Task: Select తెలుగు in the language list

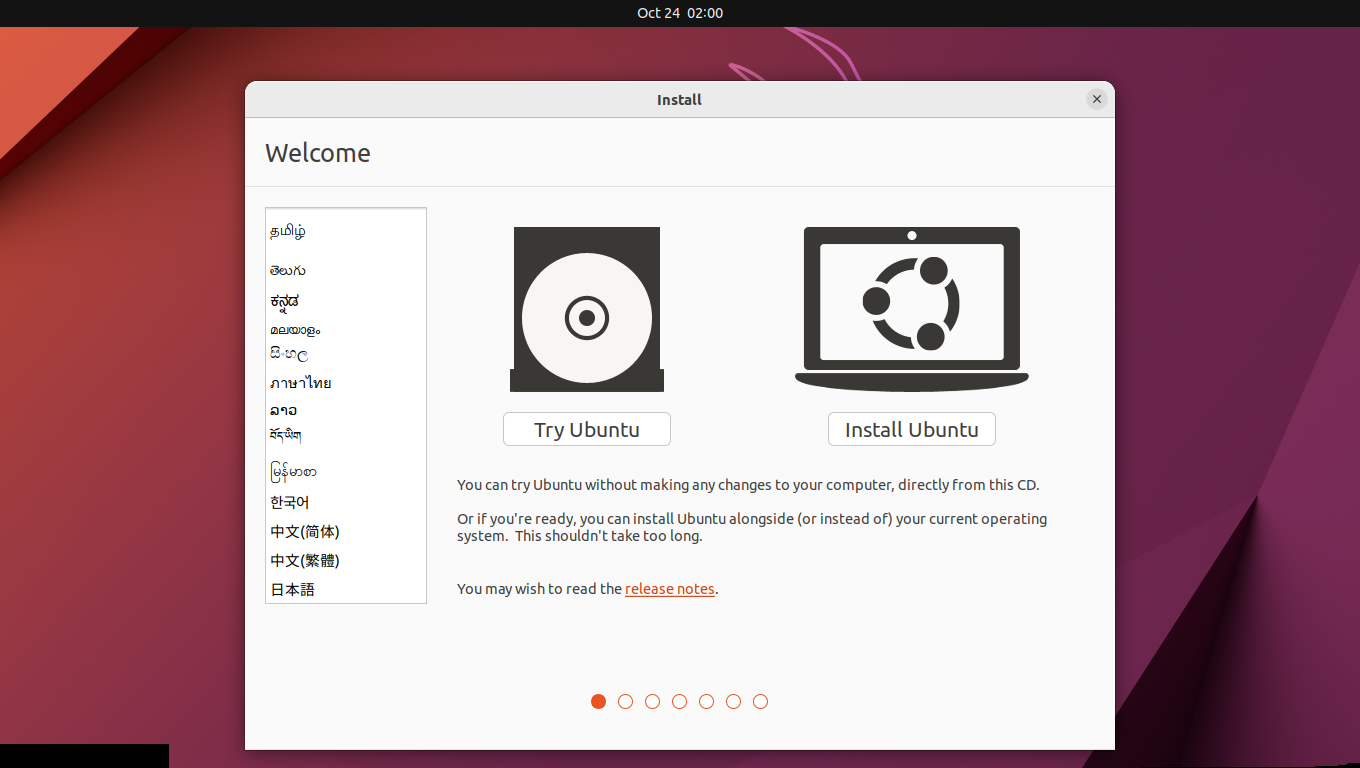Action: click(346, 271)
